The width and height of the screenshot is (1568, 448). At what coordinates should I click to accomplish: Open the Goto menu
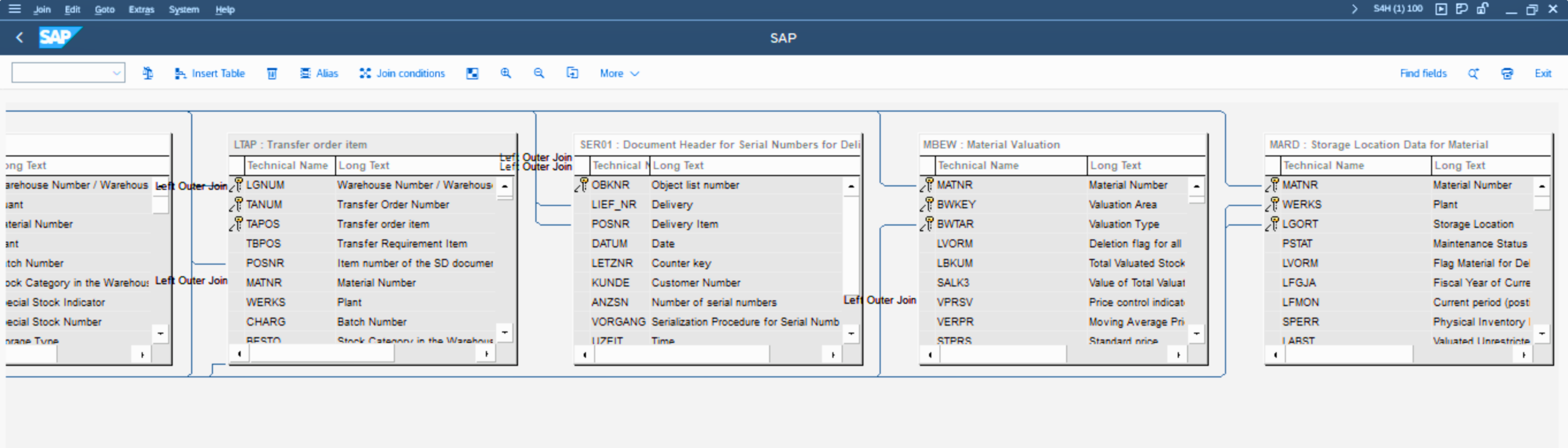click(x=104, y=9)
